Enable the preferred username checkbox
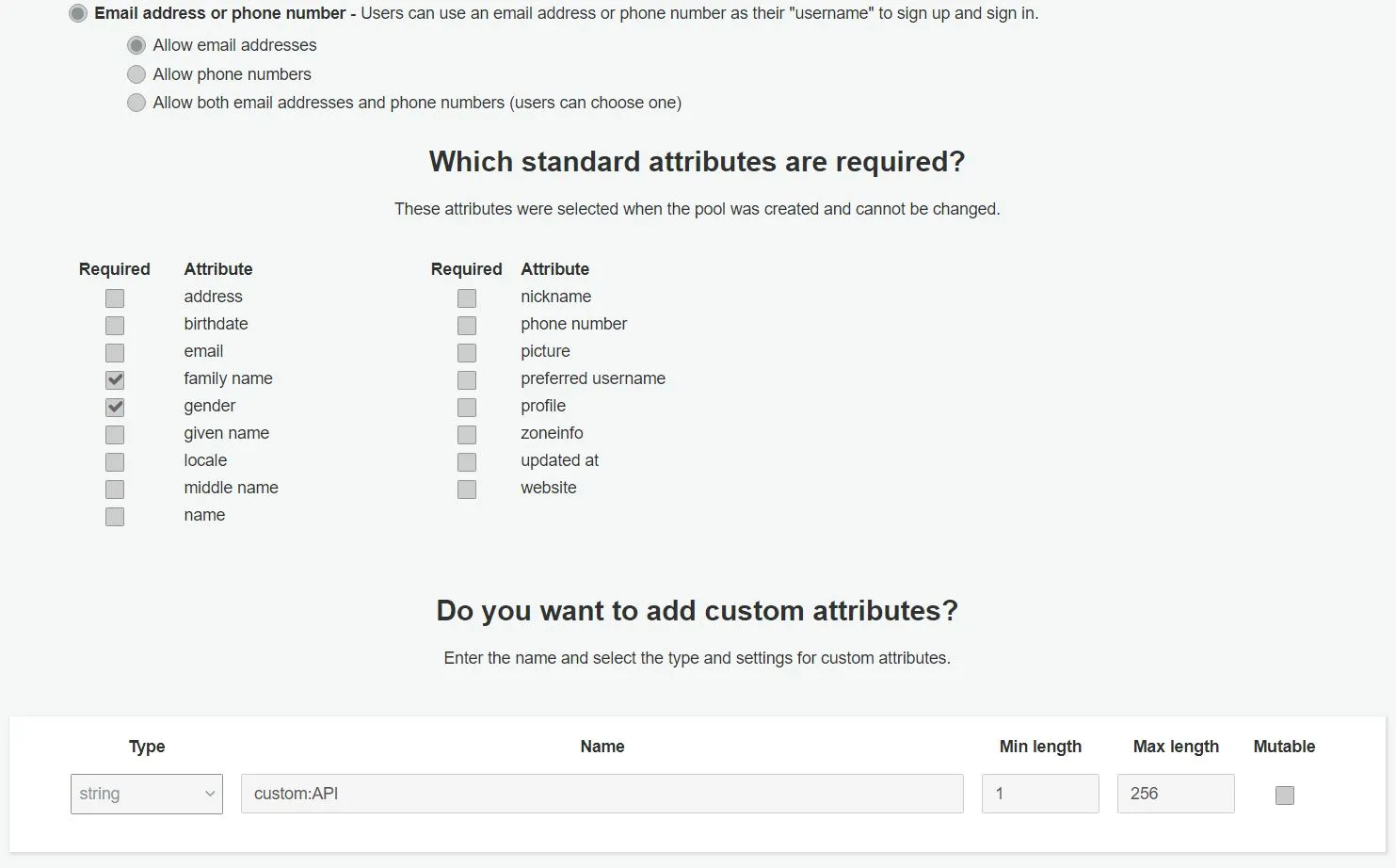The image size is (1396, 868). (467, 380)
